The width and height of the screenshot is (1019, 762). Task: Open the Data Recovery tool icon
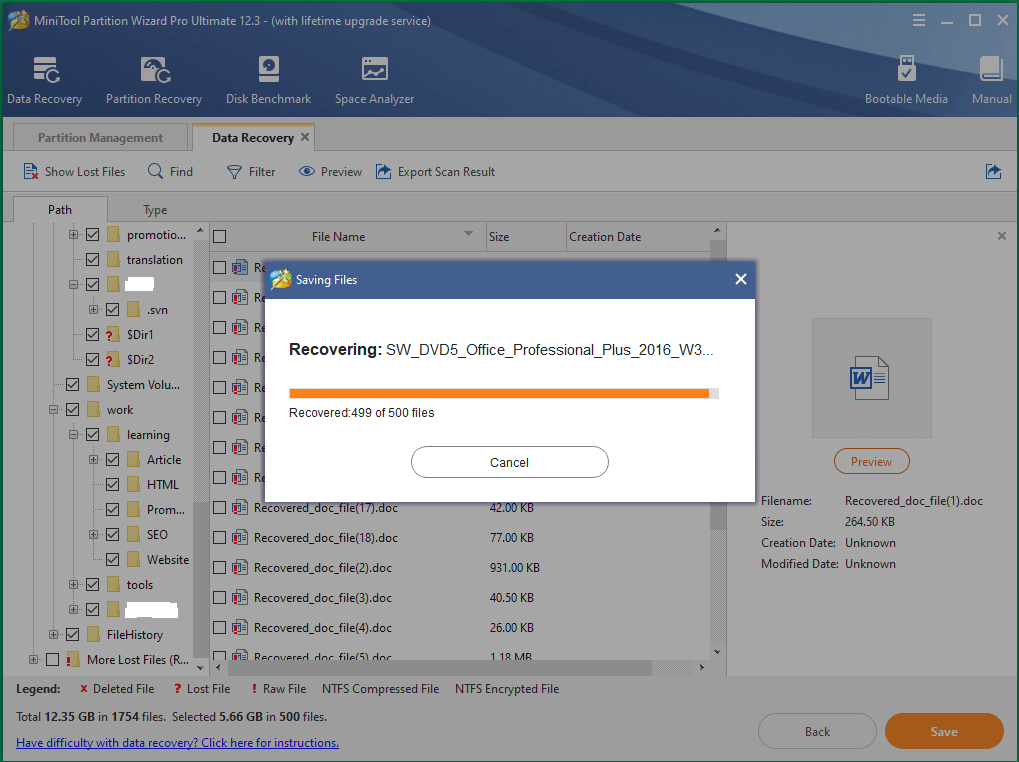click(45, 70)
